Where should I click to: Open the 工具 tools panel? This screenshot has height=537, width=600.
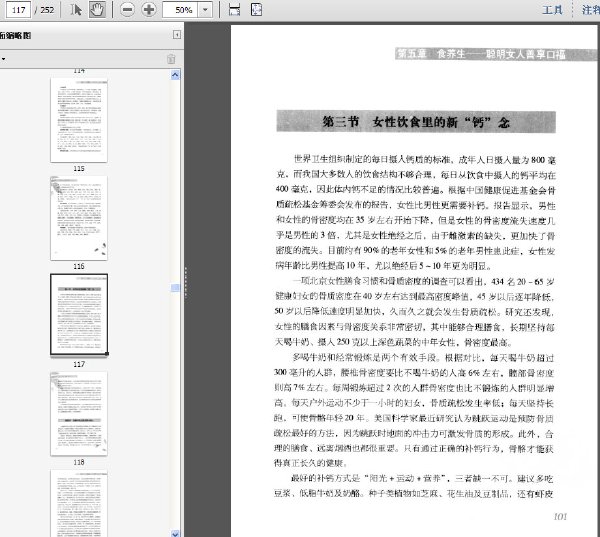click(553, 10)
